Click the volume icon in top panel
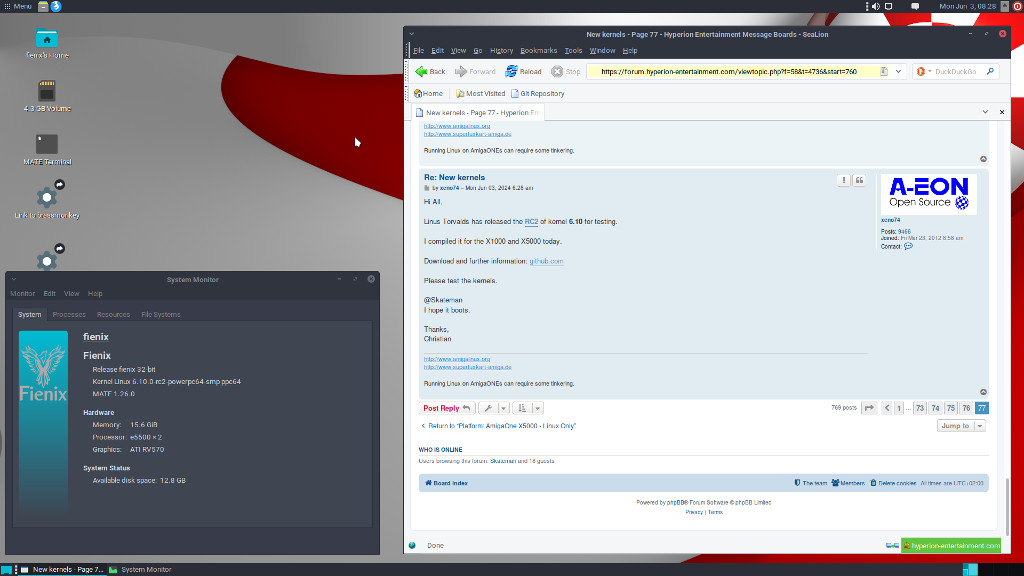1024x576 pixels. 876,6
